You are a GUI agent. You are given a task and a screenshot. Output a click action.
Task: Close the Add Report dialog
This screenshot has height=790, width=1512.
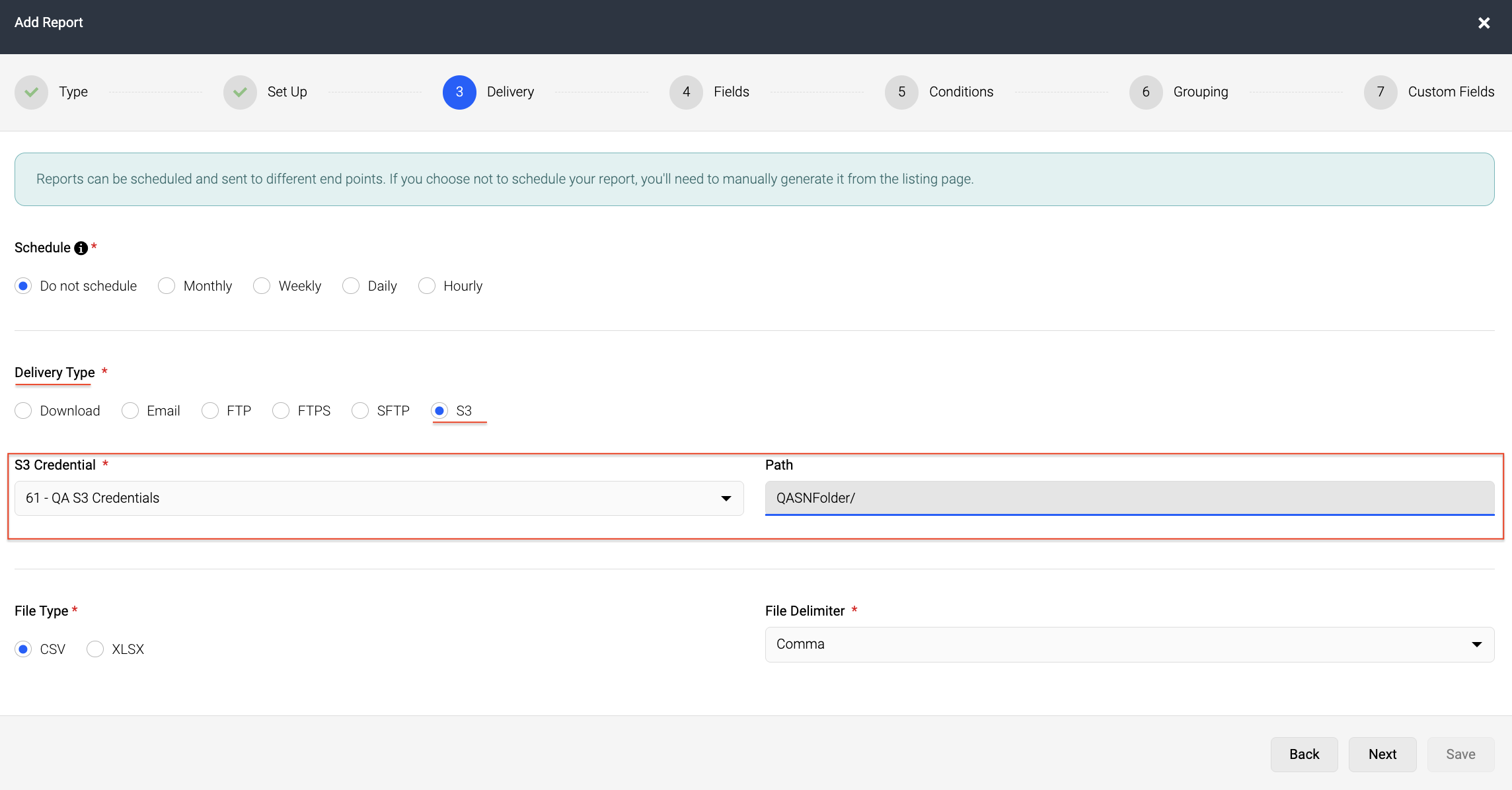[x=1484, y=23]
